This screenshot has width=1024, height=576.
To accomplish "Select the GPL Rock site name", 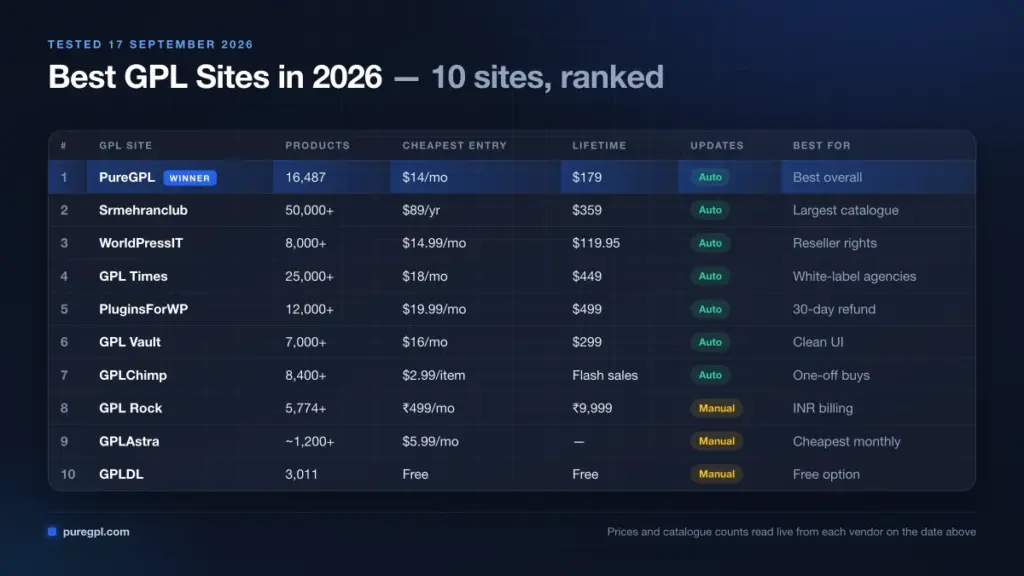I will click(x=131, y=408).
